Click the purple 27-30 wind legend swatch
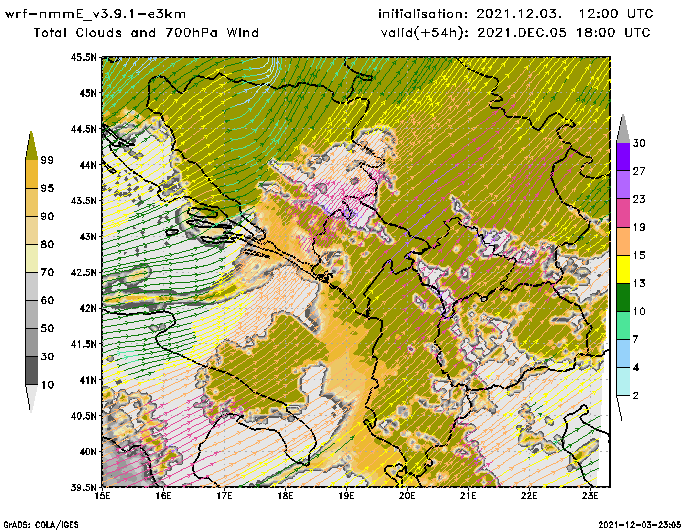700x530 pixels. click(x=623, y=157)
